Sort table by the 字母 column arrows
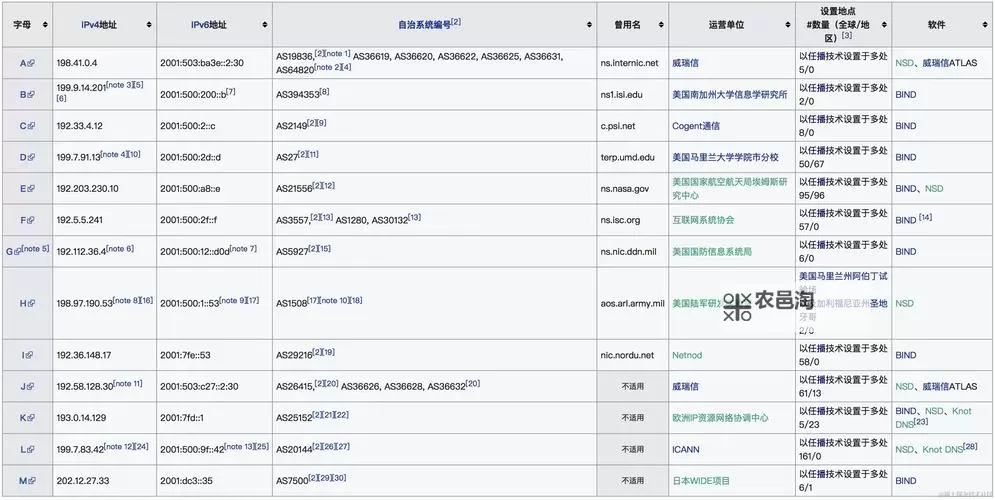The height and width of the screenshot is (500, 995). click(x=45, y=25)
